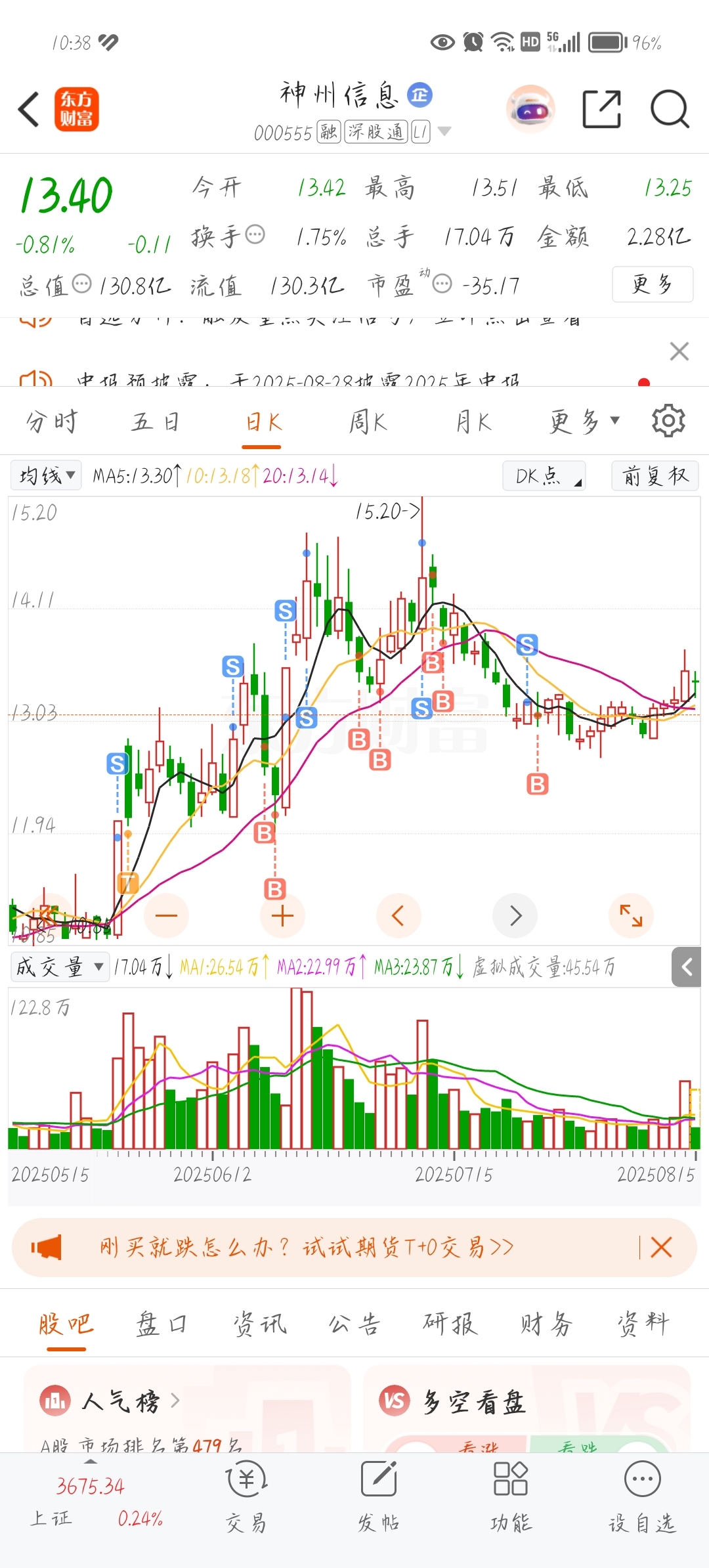Switch to 五日 chart tab
The width and height of the screenshot is (709, 1568).
156,421
